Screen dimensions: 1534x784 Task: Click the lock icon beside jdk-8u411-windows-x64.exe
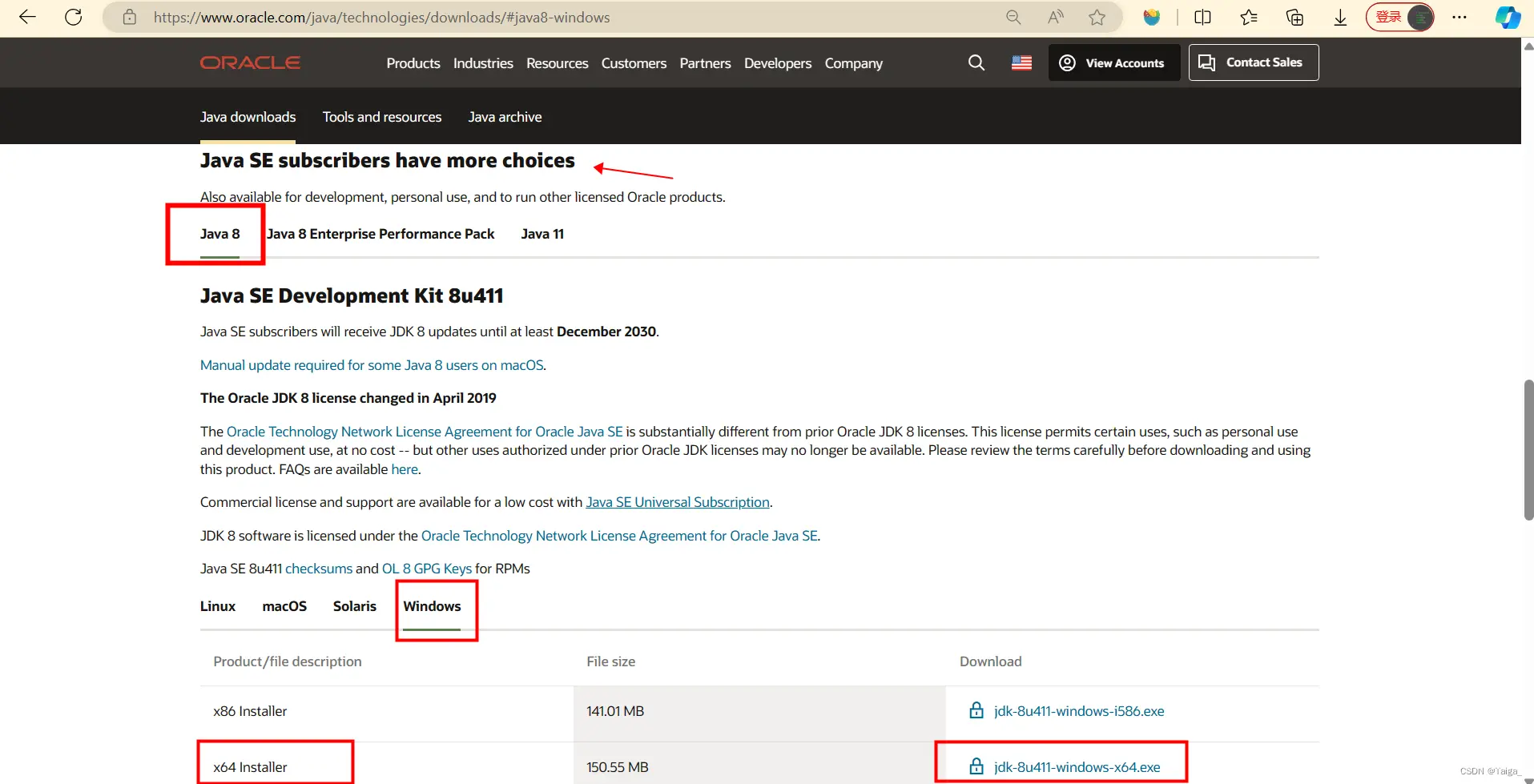pyautogui.click(x=976, y=766)
